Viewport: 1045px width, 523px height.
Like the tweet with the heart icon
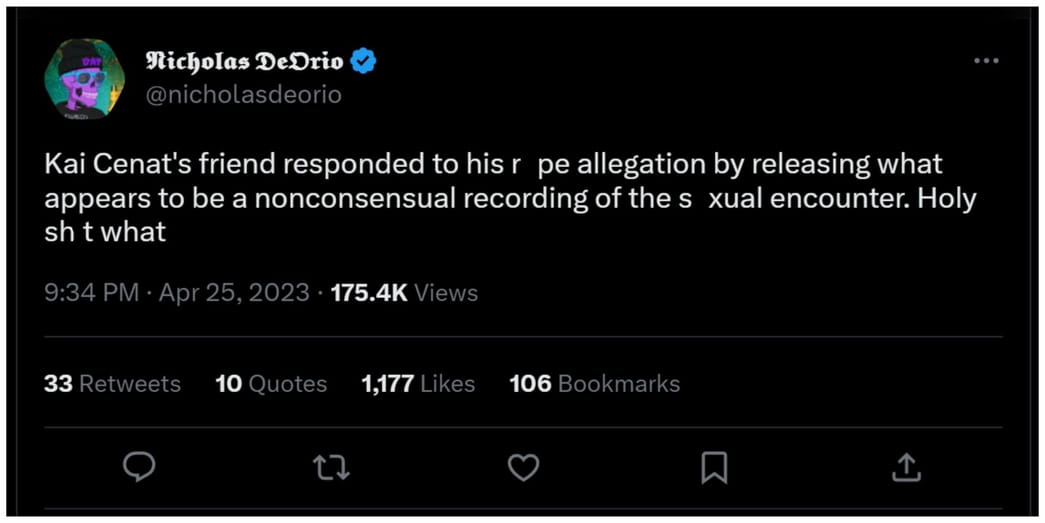click(523, 466)
